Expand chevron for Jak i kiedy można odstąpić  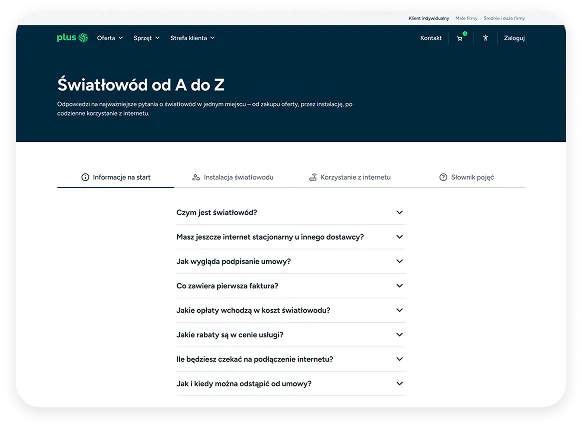click(400, 383)
